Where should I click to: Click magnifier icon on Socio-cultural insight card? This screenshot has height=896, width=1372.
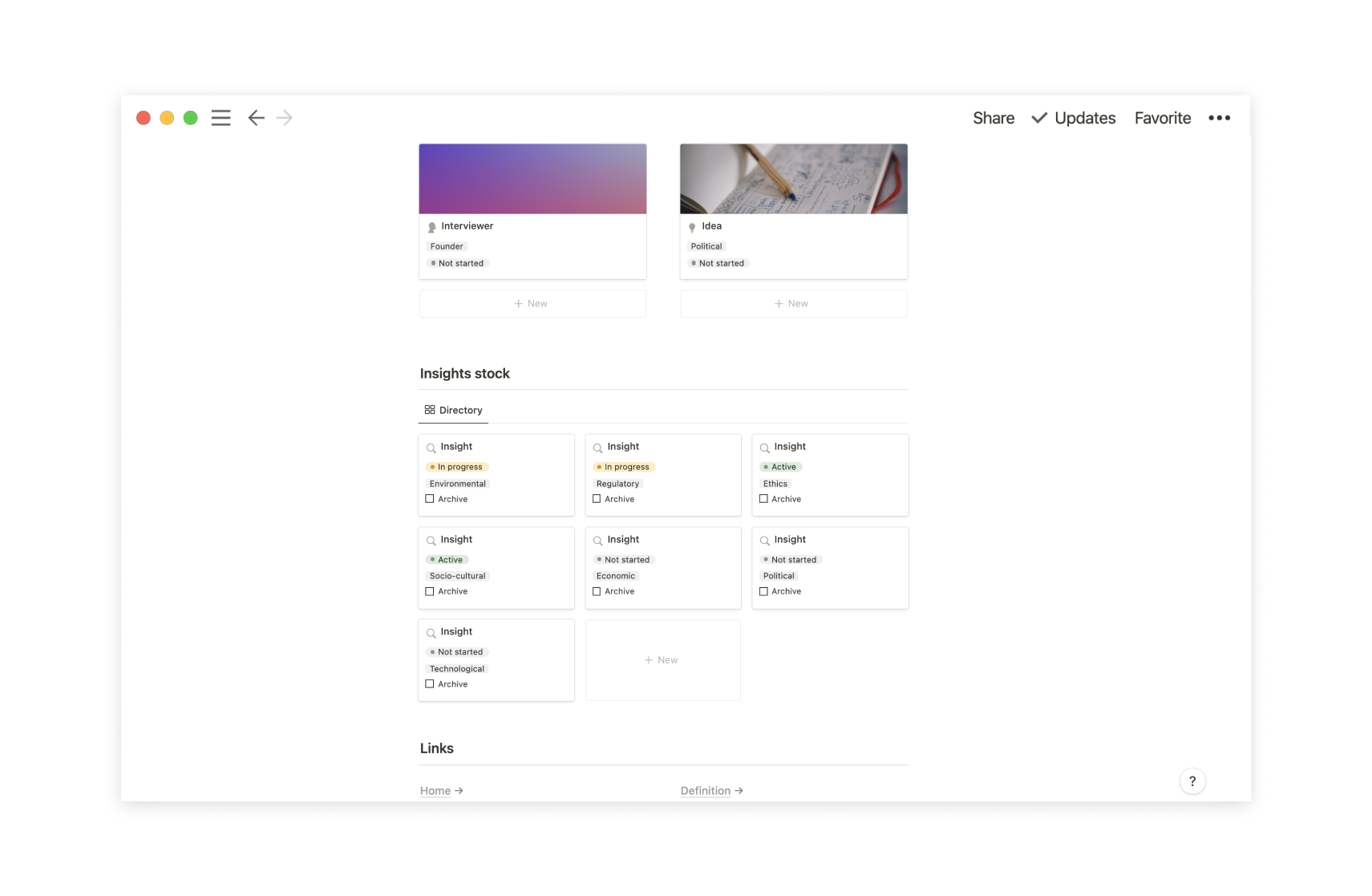tap(431, 541)
